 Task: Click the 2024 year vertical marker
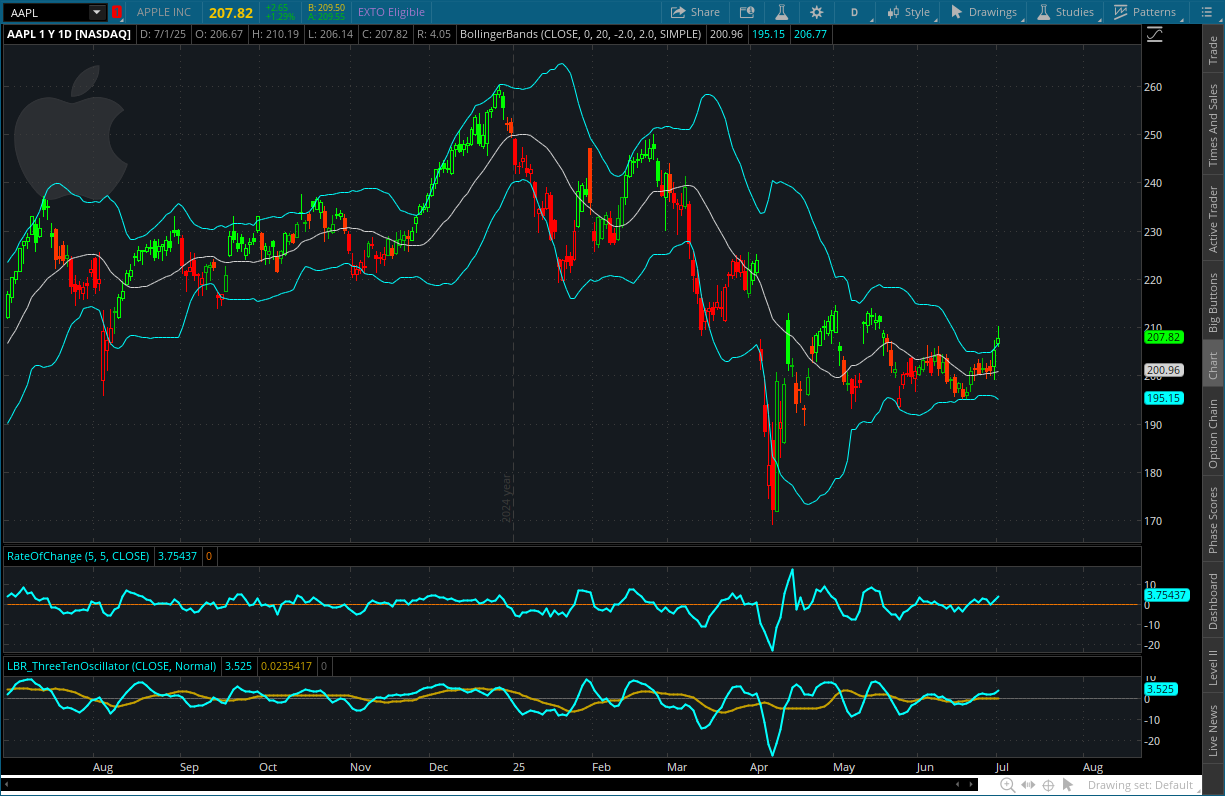click(506, 500)
